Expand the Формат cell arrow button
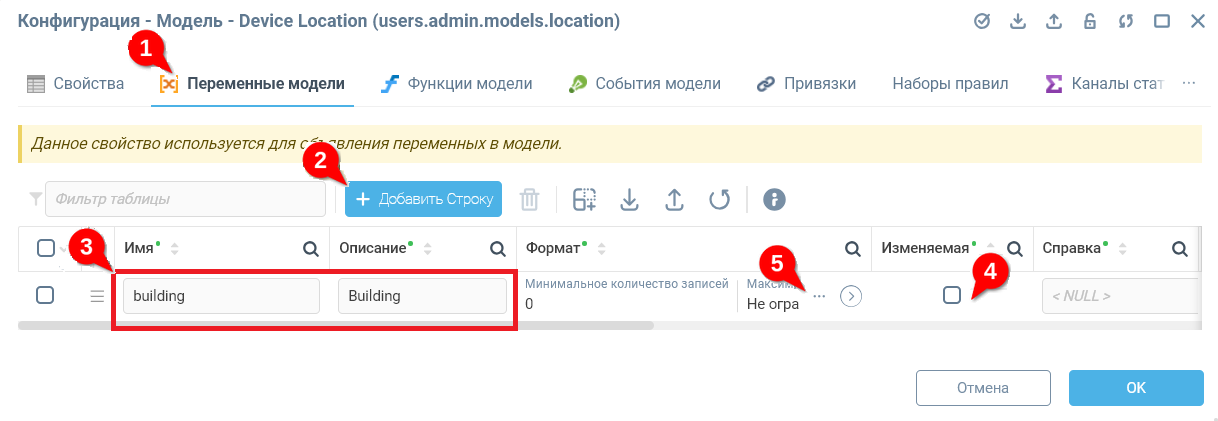This screenshot has width=1218, height=421. pyautogui.click(x=851, y=296)
